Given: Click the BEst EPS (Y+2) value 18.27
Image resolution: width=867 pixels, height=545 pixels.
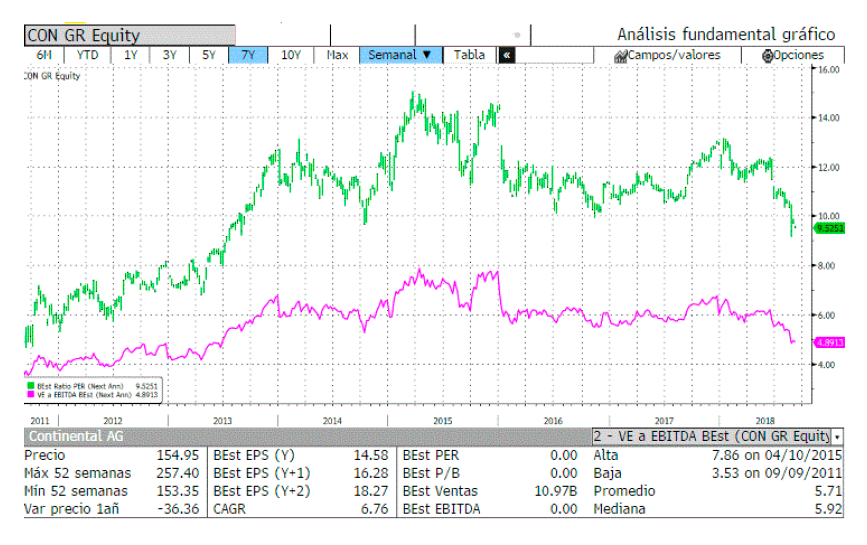Looking at the screenshot, I should (x=371, y=491).
